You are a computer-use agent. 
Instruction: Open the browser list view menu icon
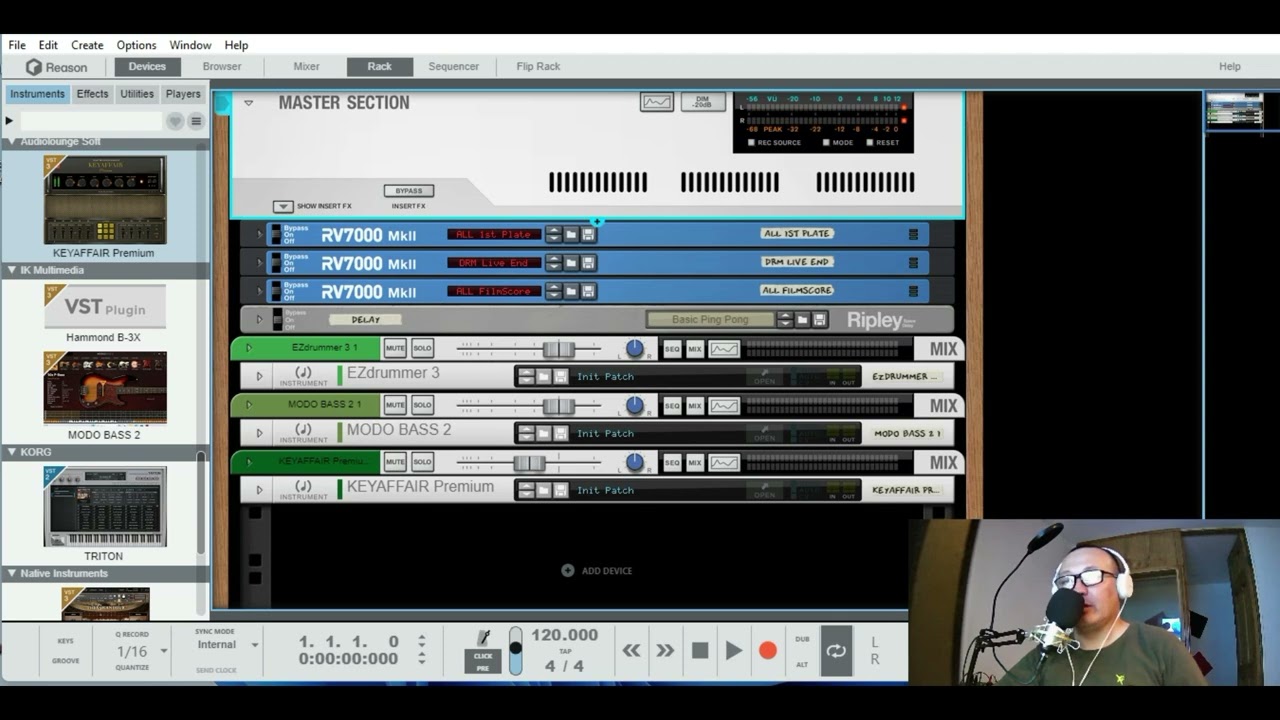(196, 121)
